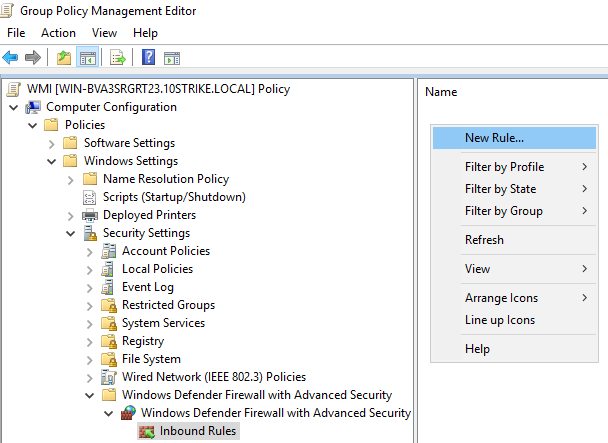Click the Local Policies icon
Screen dimensions: 608x443
click(x=108, y=269)
